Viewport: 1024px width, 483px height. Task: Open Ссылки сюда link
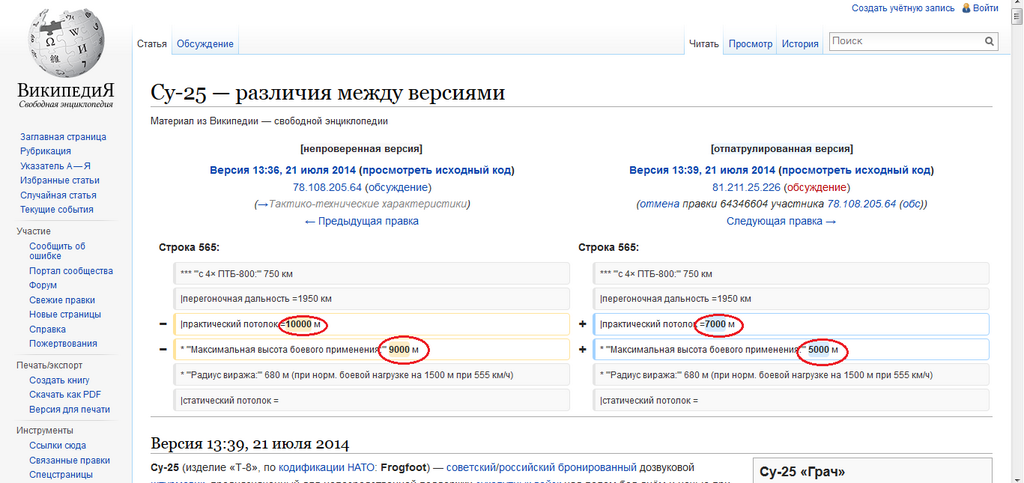click(x=57, y=446)
